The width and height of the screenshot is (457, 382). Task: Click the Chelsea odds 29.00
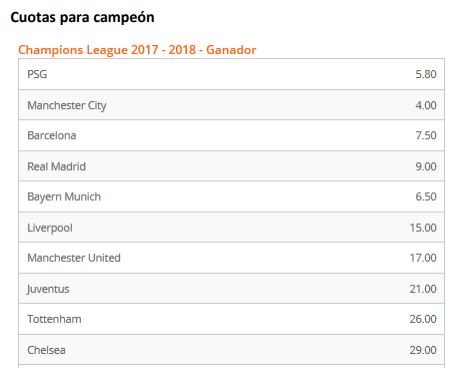coord(423,350)
